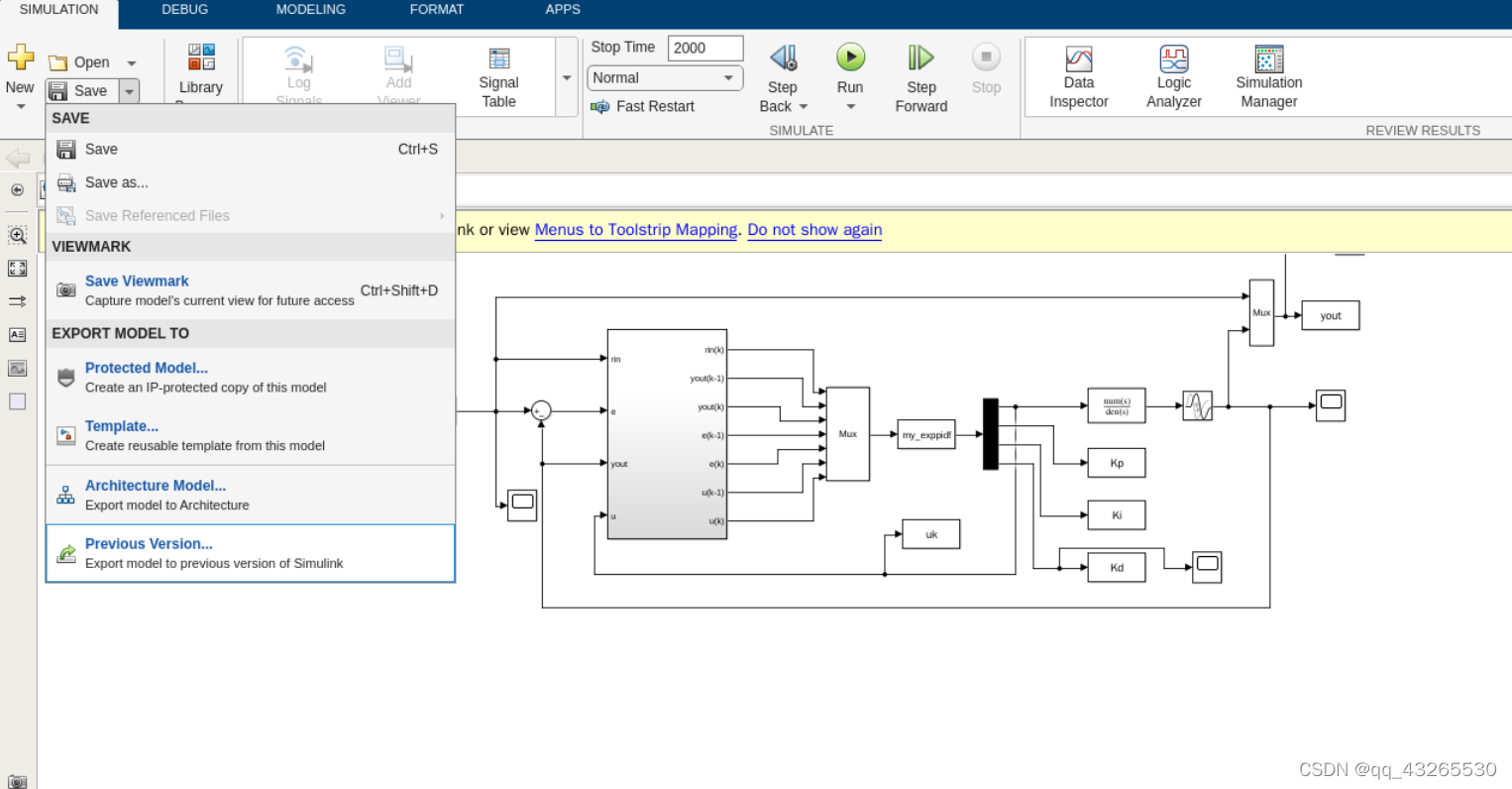The width and height of the screenshot is (1512, 789).
Task: Select the transport delay block
Action: (1197, 405)
